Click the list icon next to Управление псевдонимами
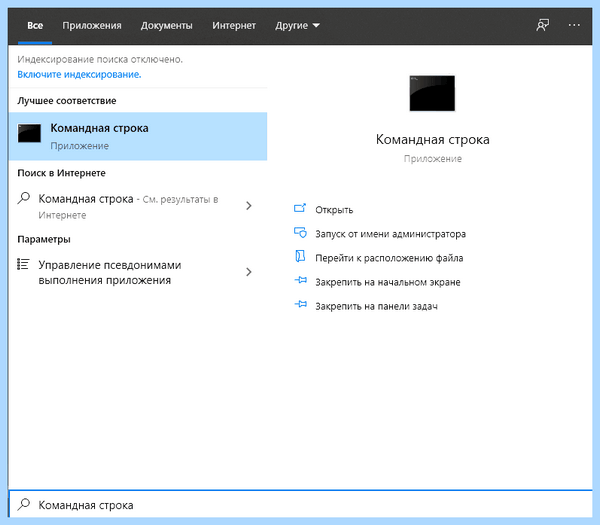 [x=23, y=264]
